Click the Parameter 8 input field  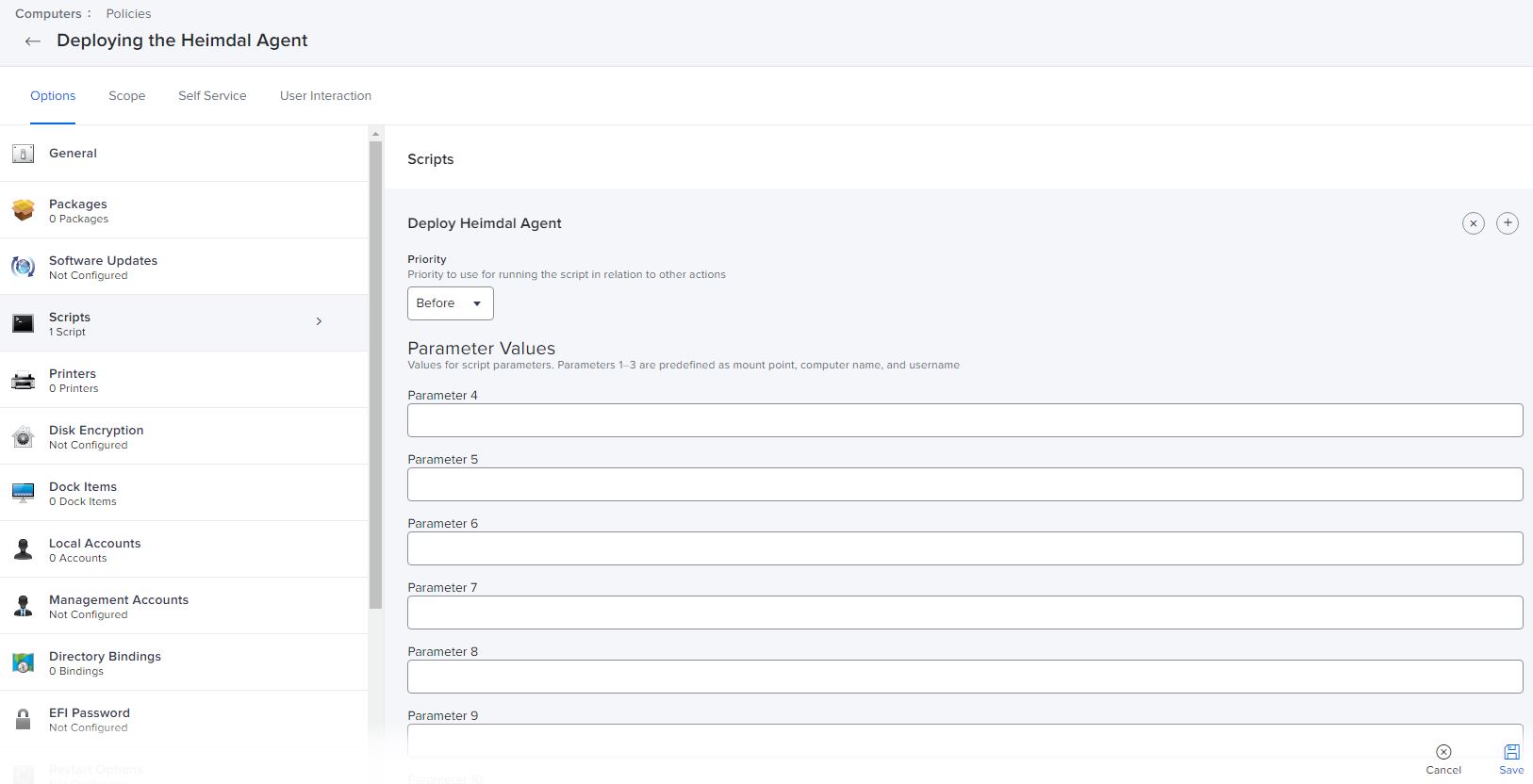tap(964, 677)
